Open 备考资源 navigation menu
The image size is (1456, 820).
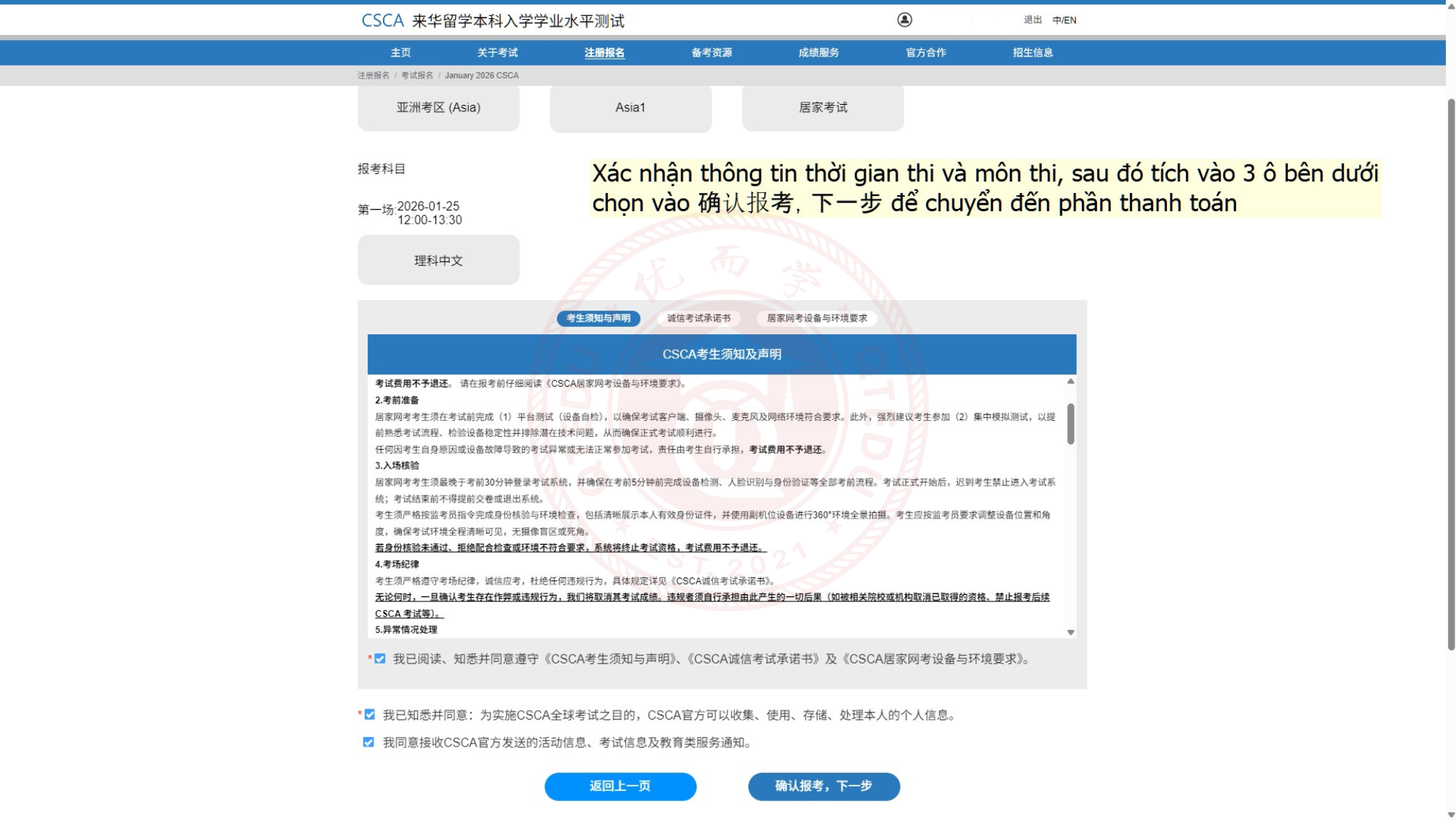click(x=711, y=52)
